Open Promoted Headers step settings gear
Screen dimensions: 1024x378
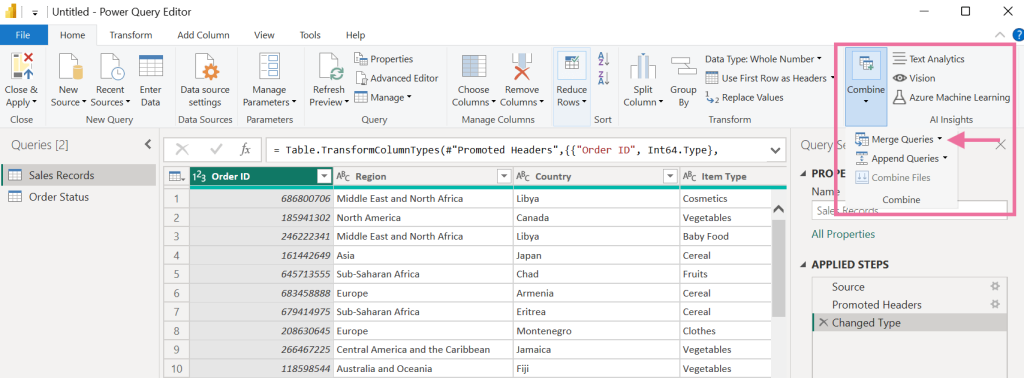coord(995,304)
